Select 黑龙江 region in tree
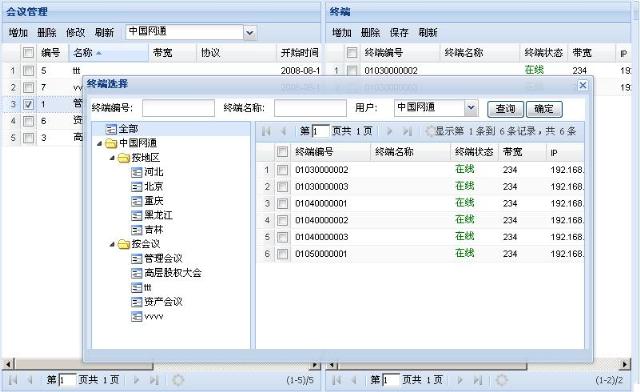The image size is (640, 392). click(158, 215)
